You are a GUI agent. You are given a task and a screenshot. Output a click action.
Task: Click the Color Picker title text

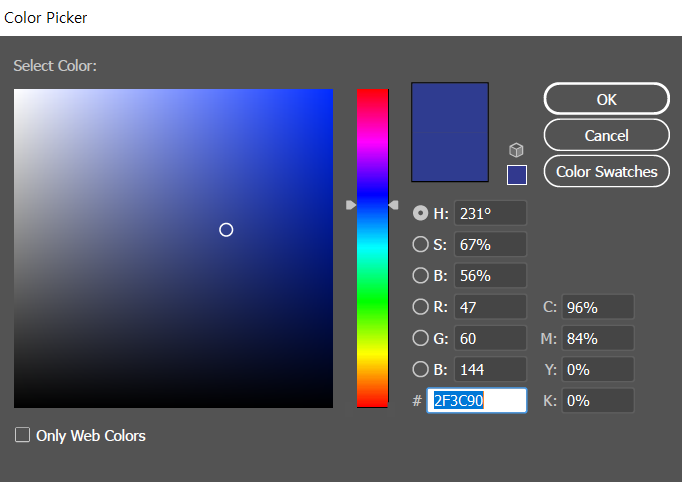pyautogui.click(x=46, y=18)
